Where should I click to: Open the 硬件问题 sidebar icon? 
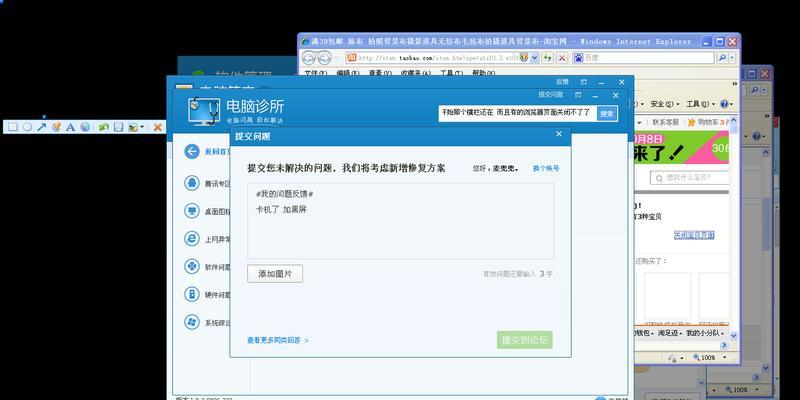[x=192, y=294]
